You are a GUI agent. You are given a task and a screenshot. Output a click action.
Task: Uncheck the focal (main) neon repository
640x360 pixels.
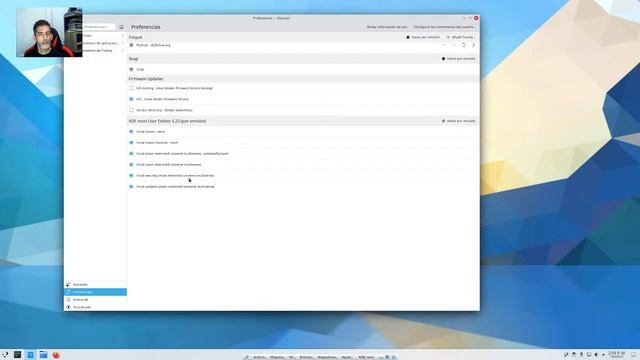tap(131, 132)
